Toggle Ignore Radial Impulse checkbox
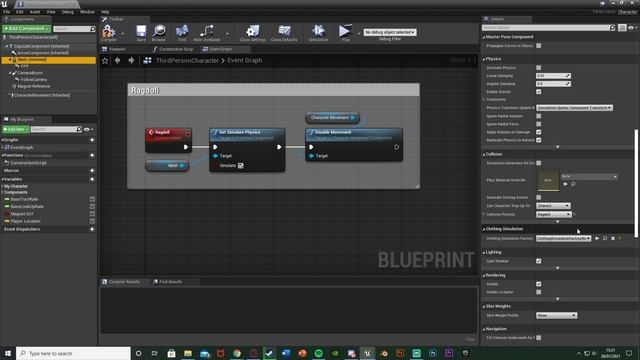640x360 pixels. pos(539,116)
